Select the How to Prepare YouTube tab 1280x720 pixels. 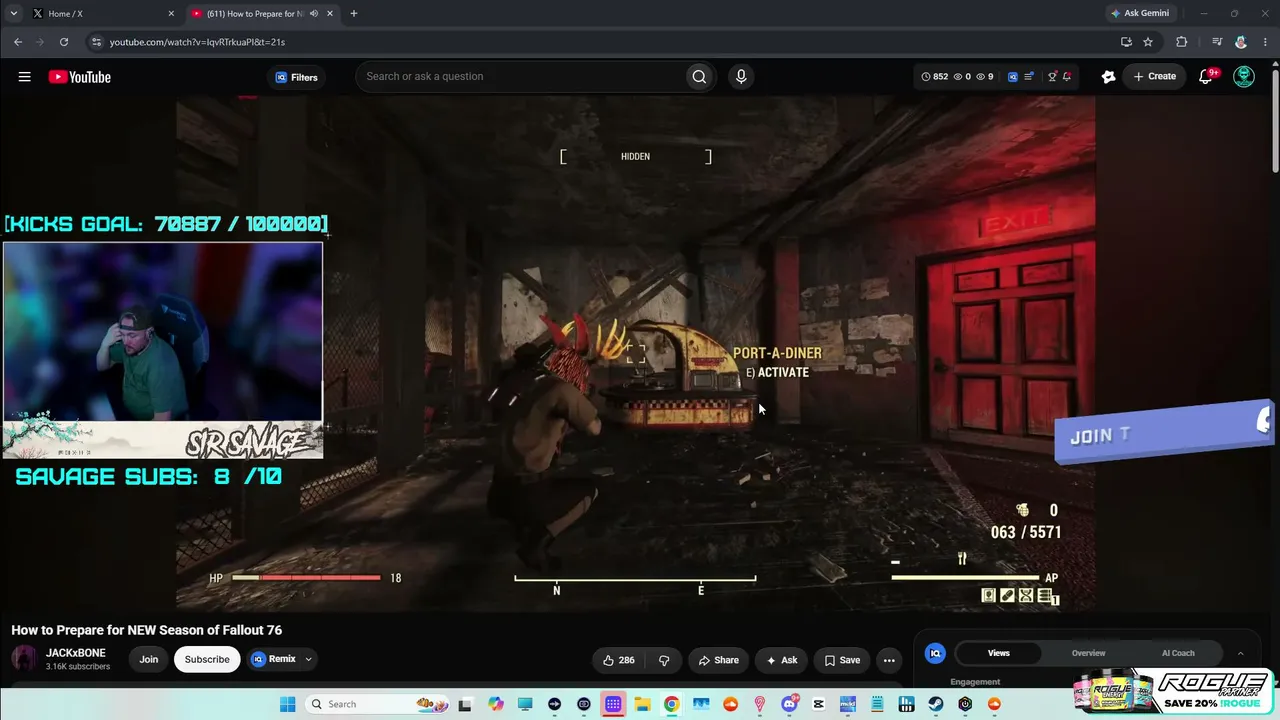click(262, 14)
